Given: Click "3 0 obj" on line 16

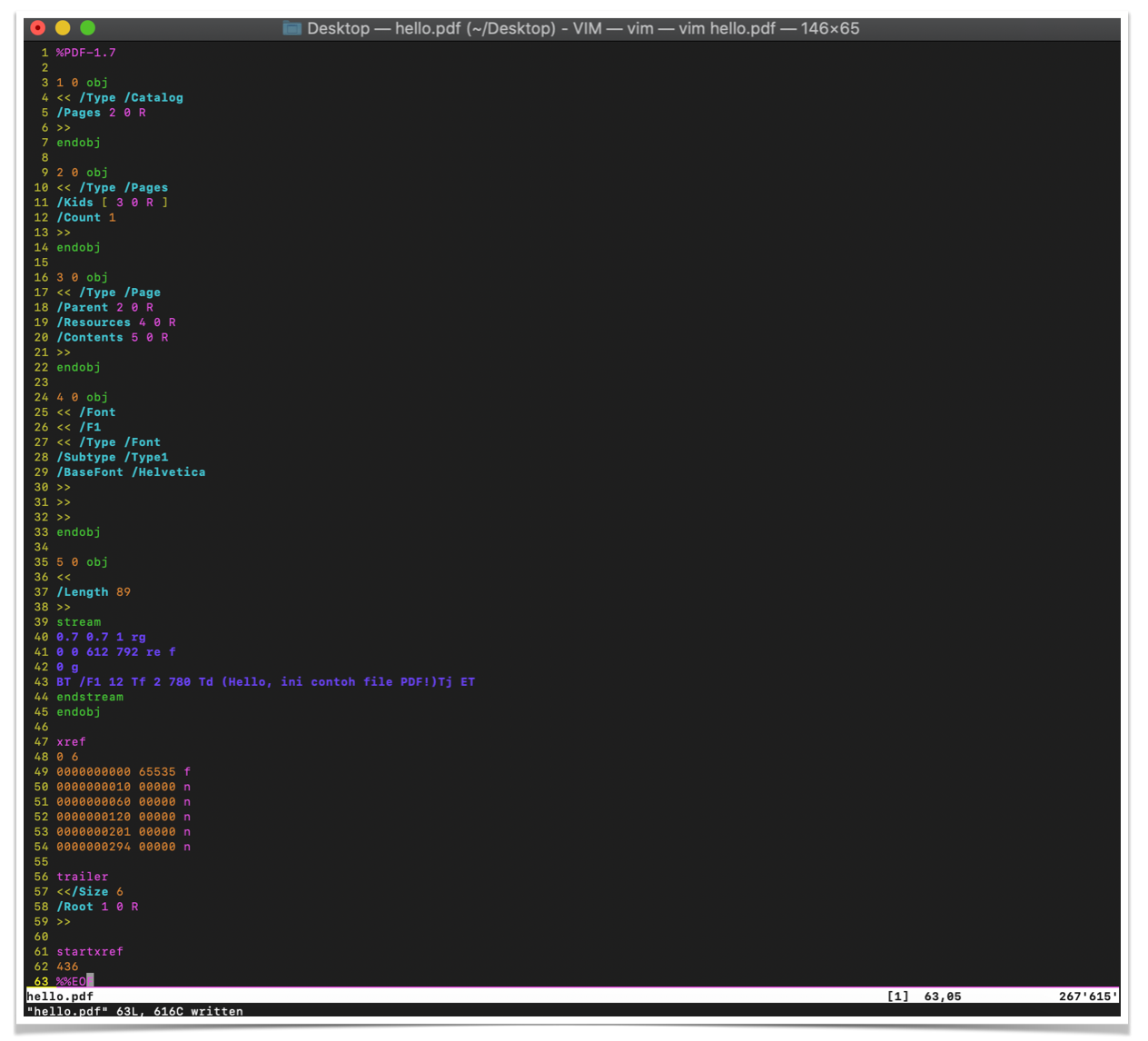Looking at the screenshot, I should click(x=82, y=278).
